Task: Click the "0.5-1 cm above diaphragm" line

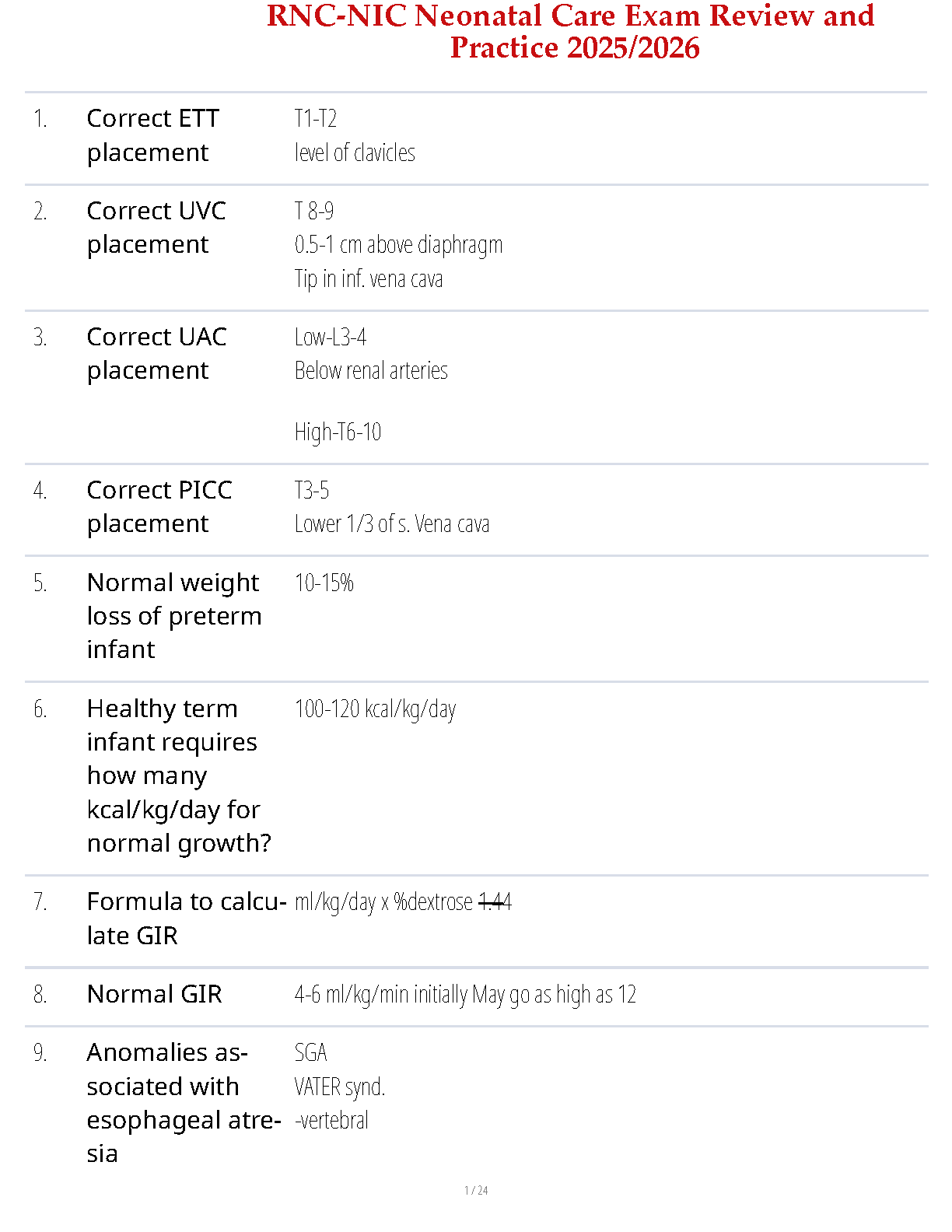Action: click(x=398, y=245)
